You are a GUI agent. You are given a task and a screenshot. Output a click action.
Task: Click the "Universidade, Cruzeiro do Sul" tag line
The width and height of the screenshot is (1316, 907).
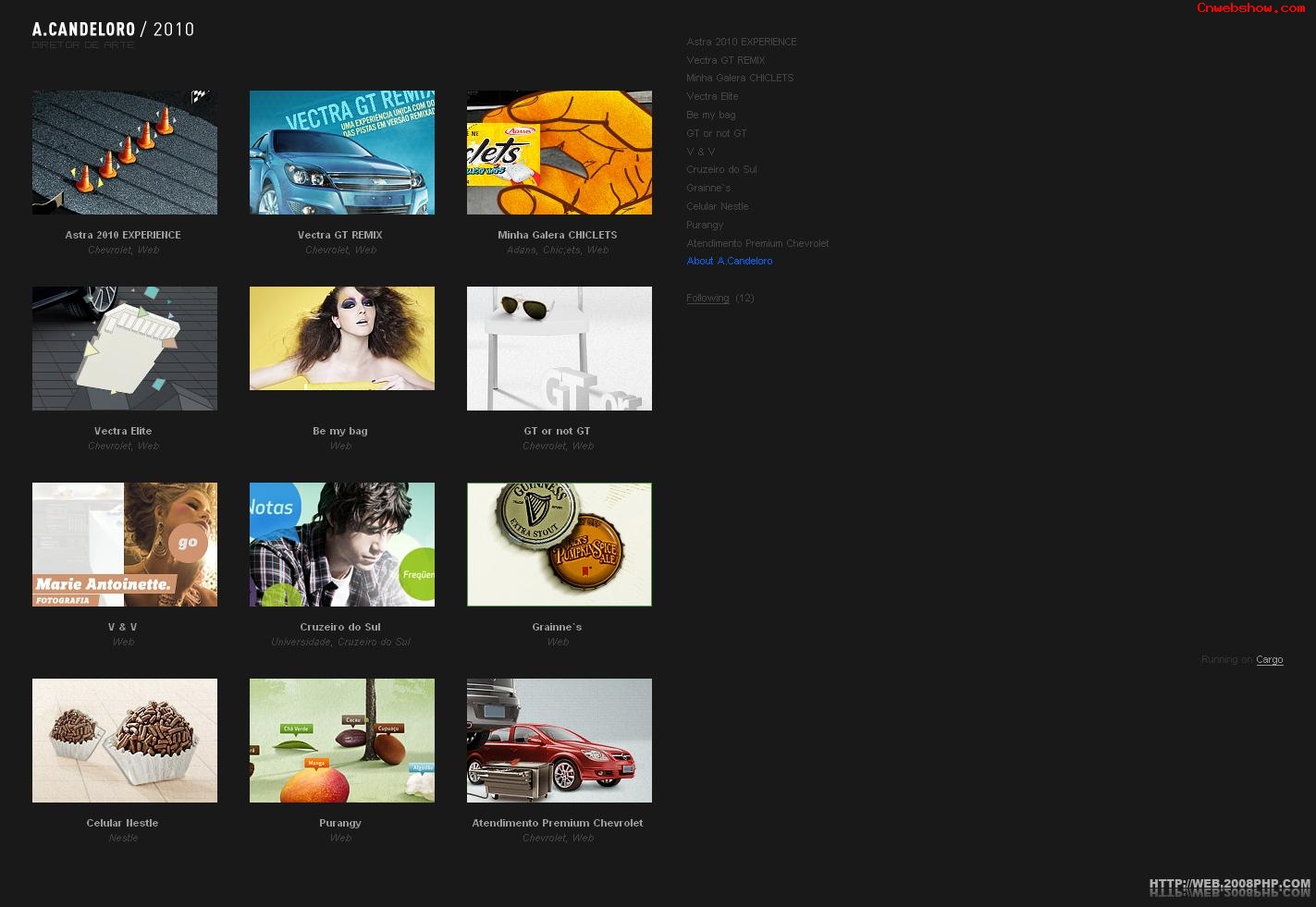[x=340, y=642]
